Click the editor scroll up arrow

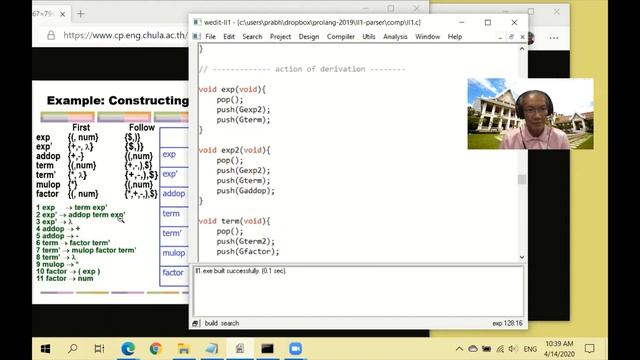[522, 49]
